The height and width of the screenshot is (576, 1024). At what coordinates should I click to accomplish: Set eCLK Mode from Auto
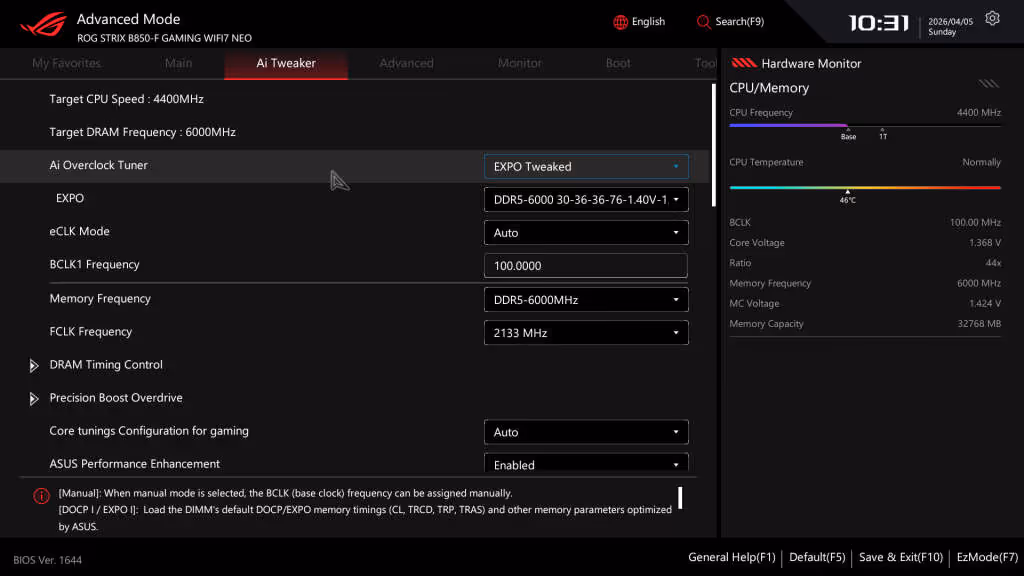click(585, 231)
